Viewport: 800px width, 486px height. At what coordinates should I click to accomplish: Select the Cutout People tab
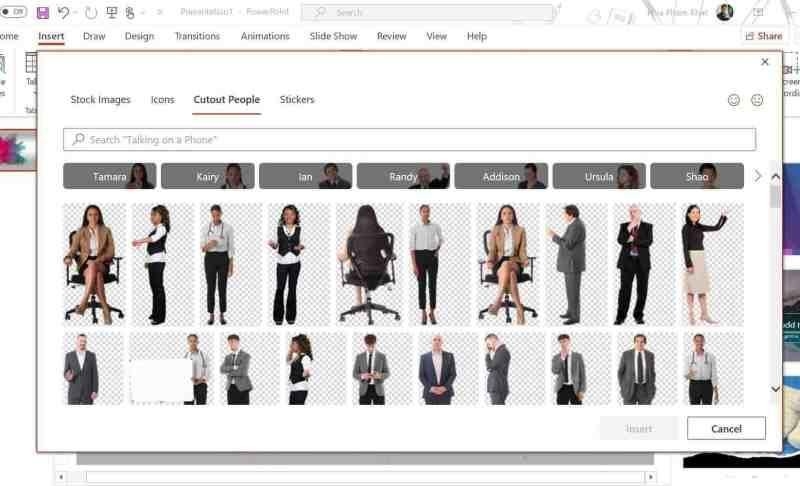click(227, 99)
